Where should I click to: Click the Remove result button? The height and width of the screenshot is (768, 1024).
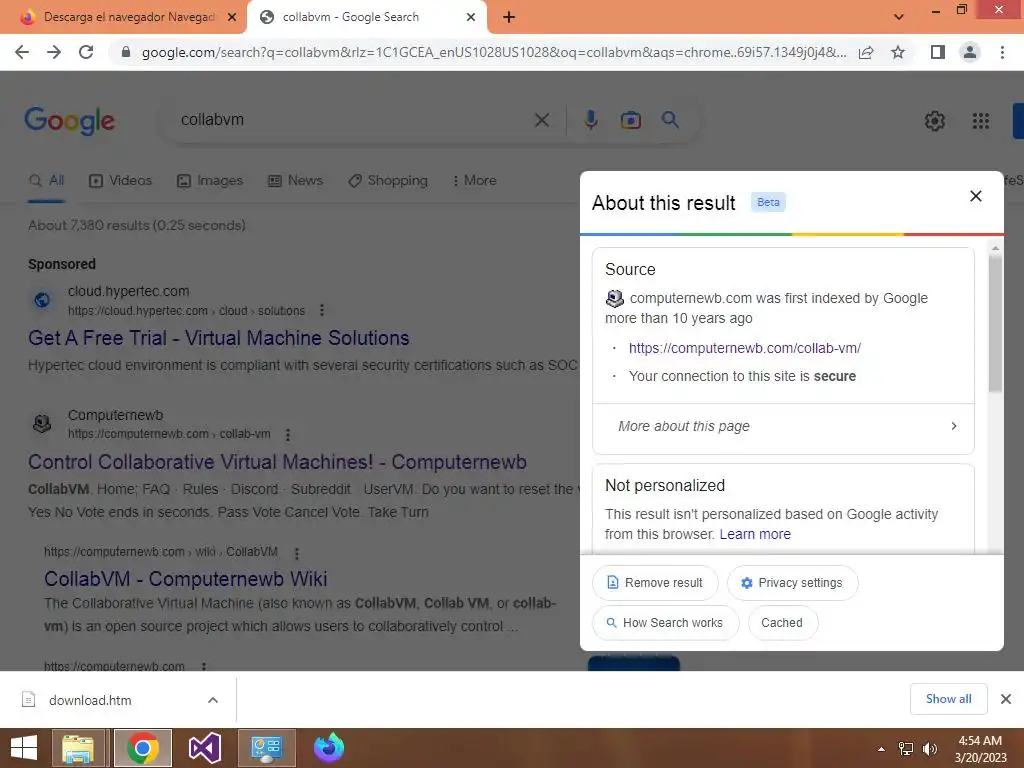(655, 583)
